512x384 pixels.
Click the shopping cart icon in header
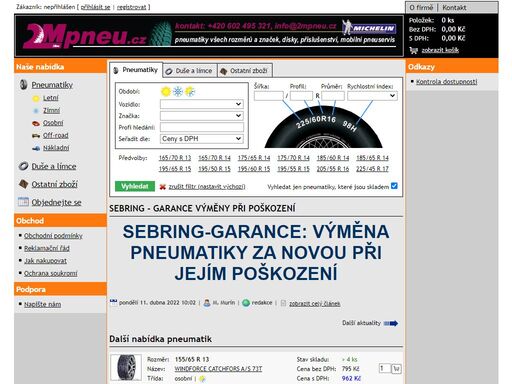coord(414,50)
